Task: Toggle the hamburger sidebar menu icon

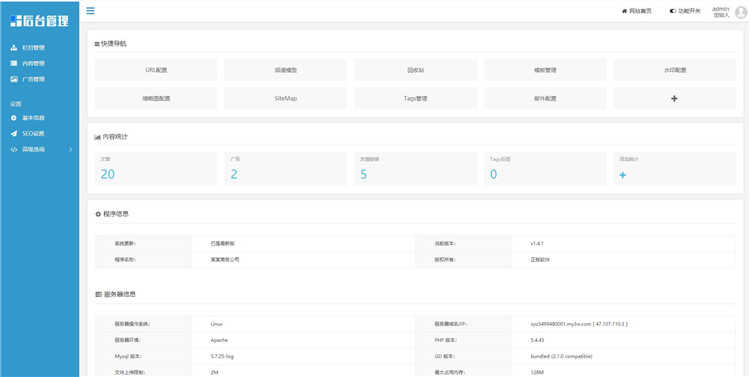Action: tap(90, 11)
